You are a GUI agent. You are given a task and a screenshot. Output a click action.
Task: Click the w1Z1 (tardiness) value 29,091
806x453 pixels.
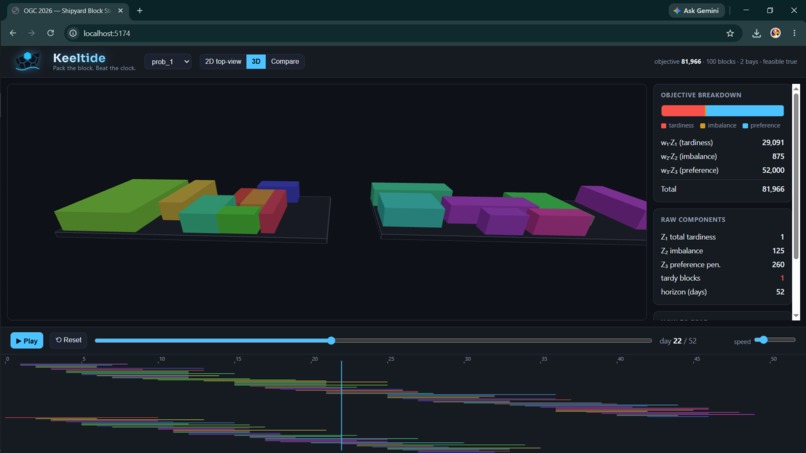(x=773, y=142)
